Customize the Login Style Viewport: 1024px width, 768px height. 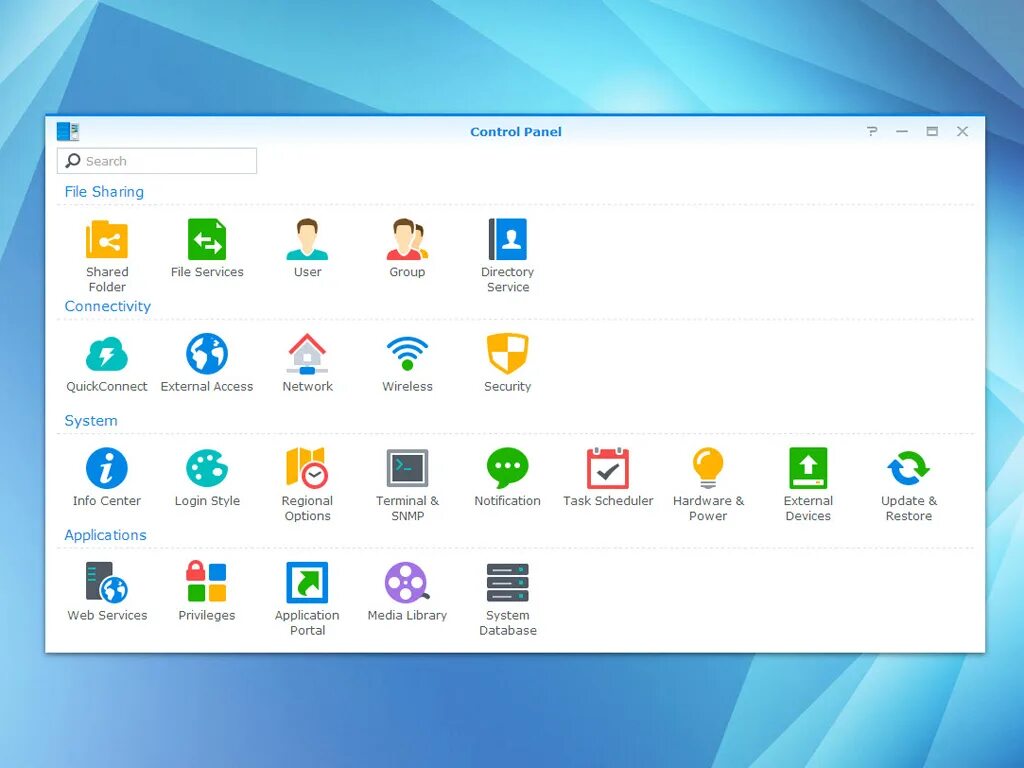pyautogui.click(x=207, y=470)
